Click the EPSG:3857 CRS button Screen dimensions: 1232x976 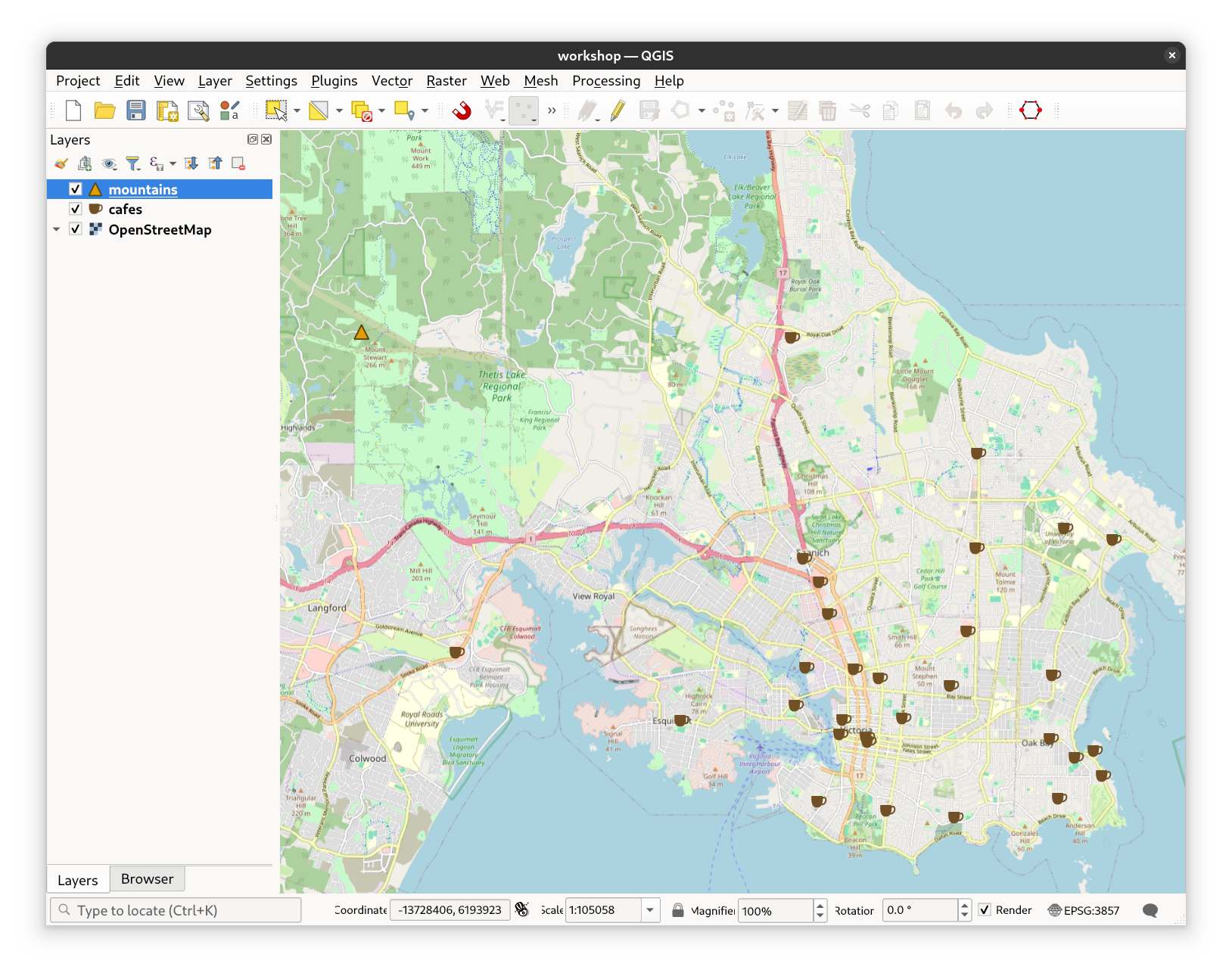click(1083, 910)
